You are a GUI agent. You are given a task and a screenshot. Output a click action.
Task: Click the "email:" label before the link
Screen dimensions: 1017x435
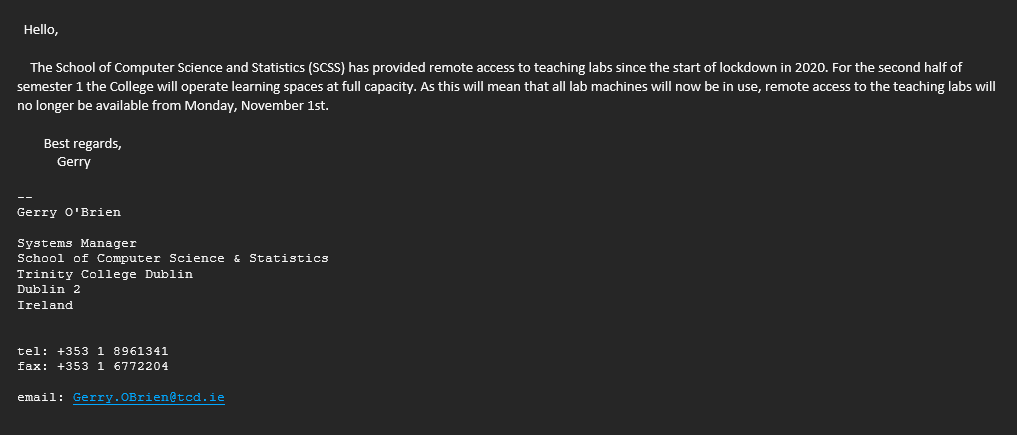(x=41, y=397)
